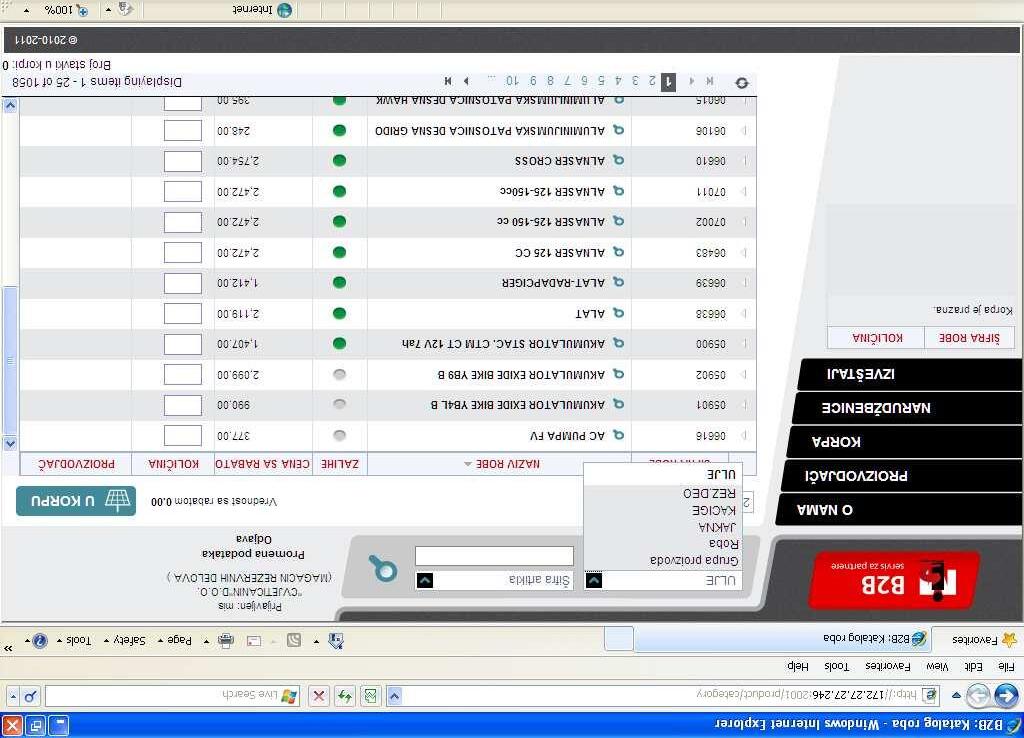Screen dimensions: 1024x738
Task: Click the browser Back arrow button
Action: [x=1006, y=696]
